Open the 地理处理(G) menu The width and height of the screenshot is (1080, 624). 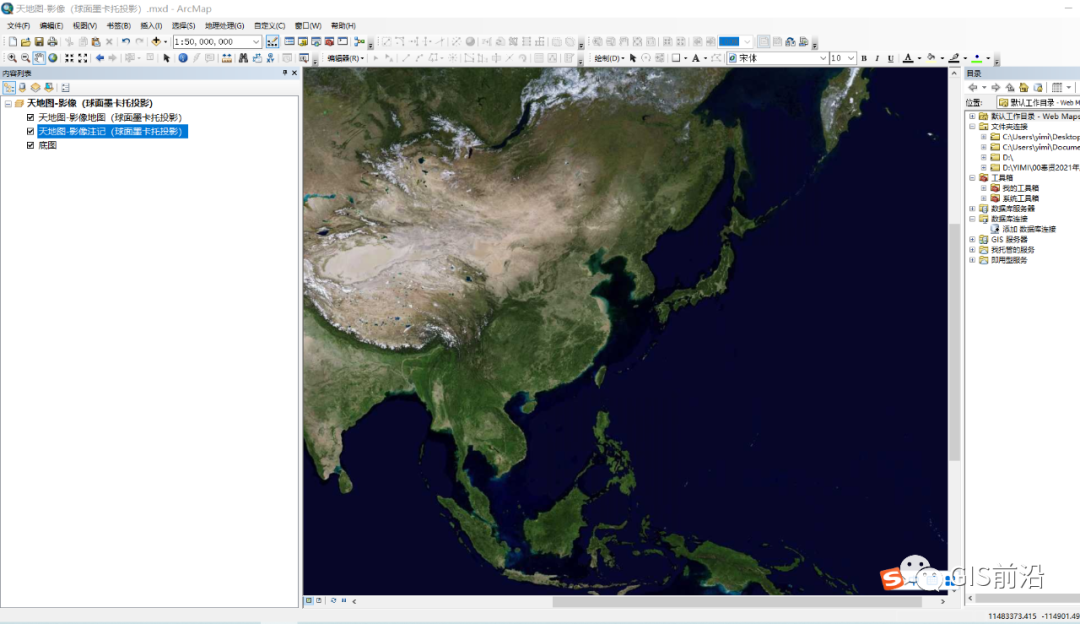coord(225,26)
